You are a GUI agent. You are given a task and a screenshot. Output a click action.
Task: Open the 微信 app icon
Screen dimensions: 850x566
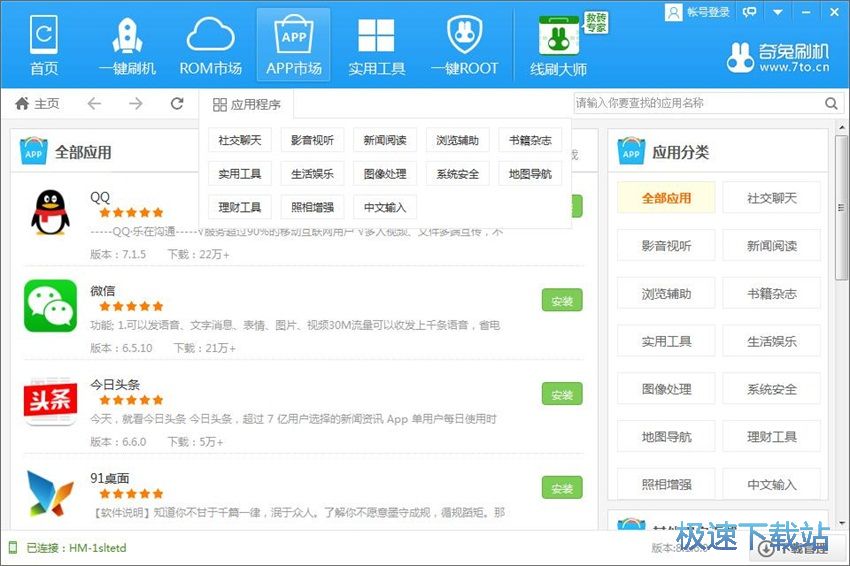coord(50,306)
